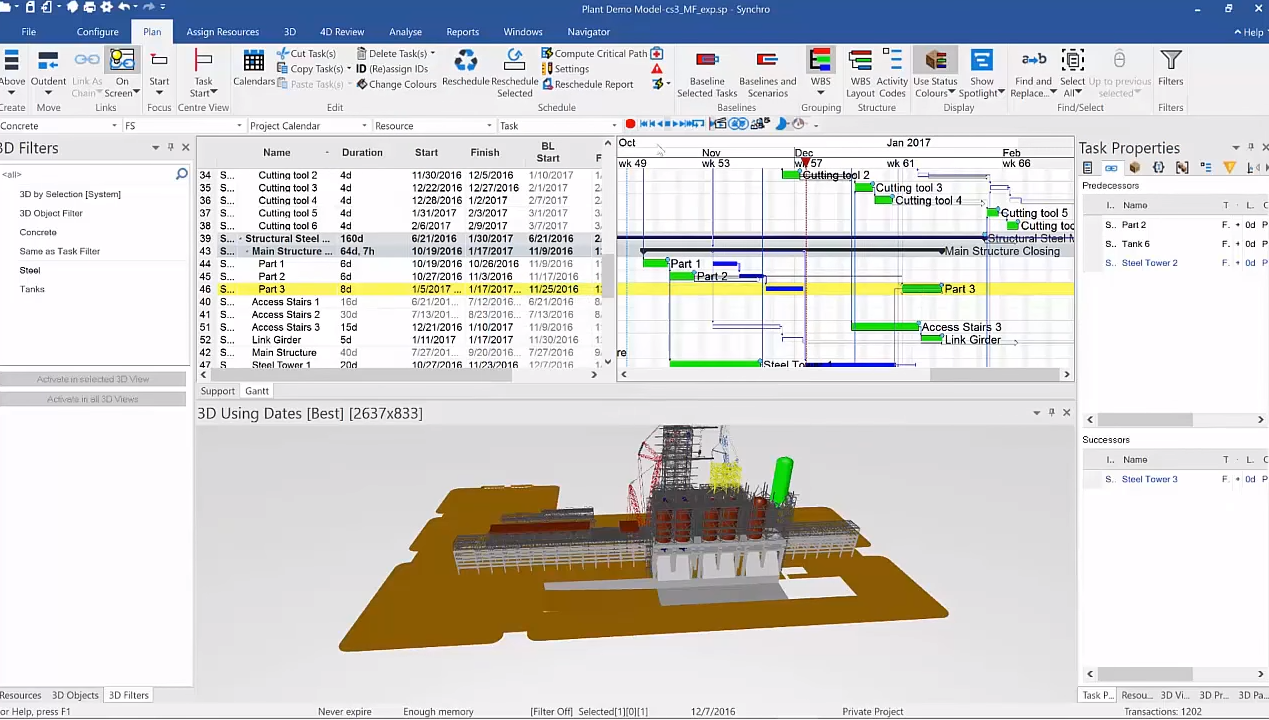Select the Steel filter
This screenshot has width=1269, height=720.
coord(30,270)
